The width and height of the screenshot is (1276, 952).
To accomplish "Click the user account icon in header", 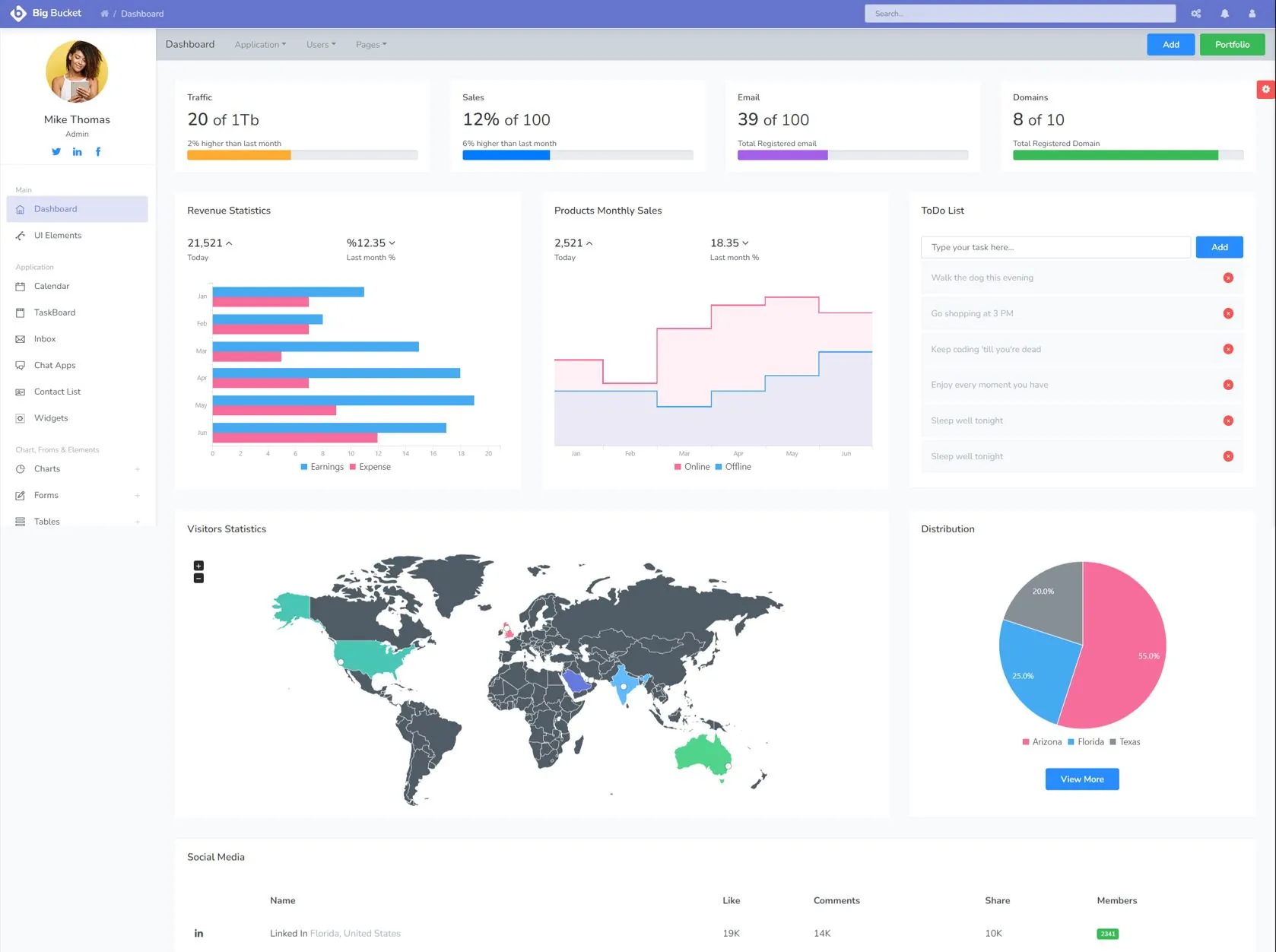I will (1252, 14).
